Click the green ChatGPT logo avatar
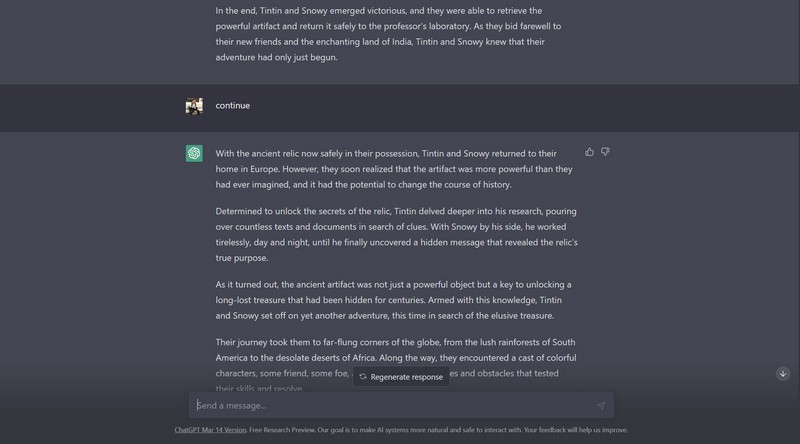This screenshot has height=444, width=800. click(194, 153)
